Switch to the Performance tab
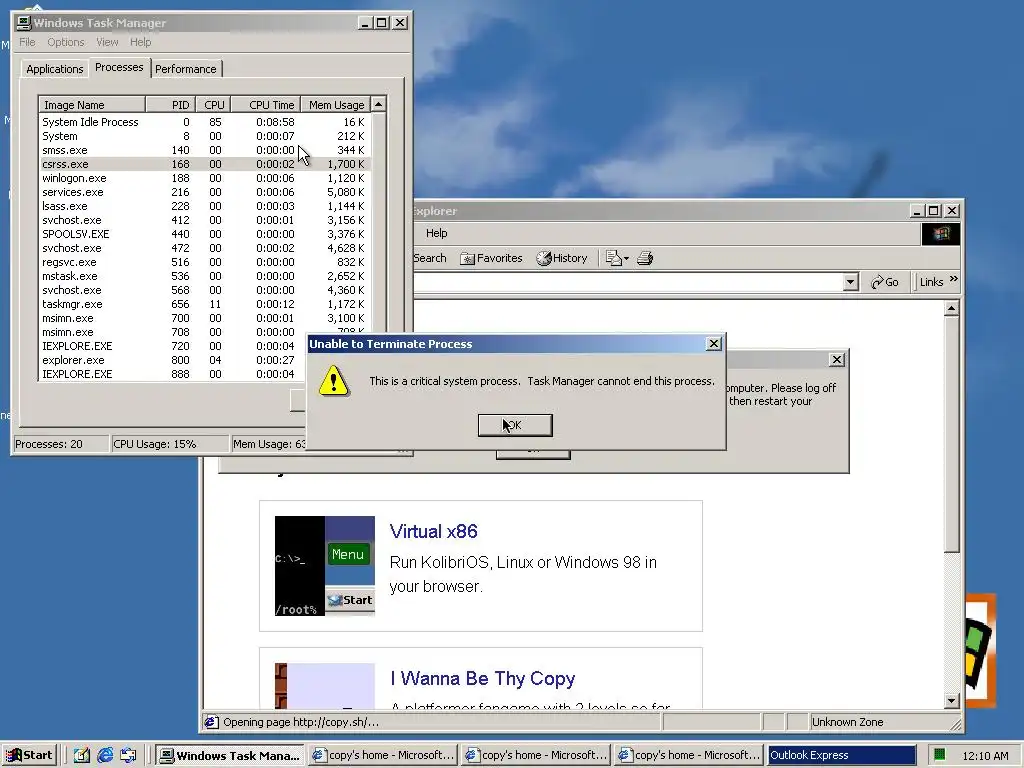Viewport: 1024px width, 768px height. click(185, 69)
